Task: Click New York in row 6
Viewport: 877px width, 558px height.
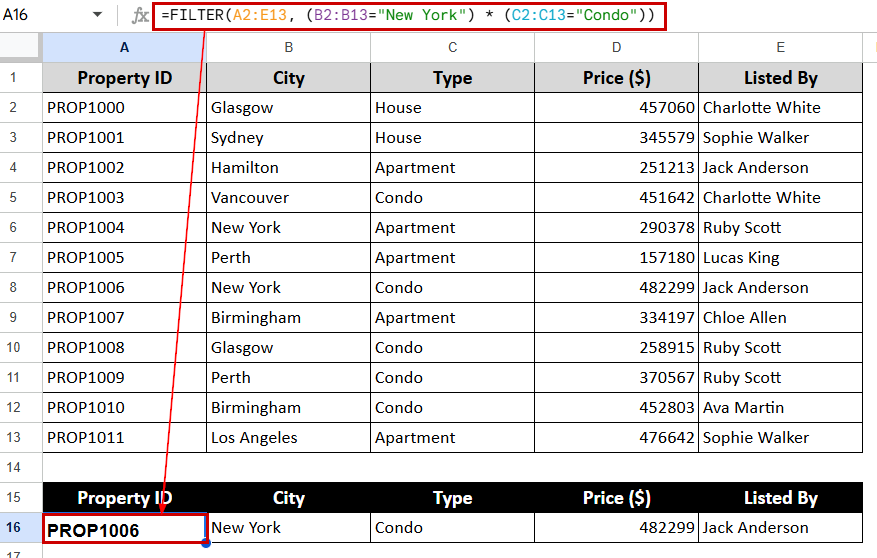Action: 289,228
